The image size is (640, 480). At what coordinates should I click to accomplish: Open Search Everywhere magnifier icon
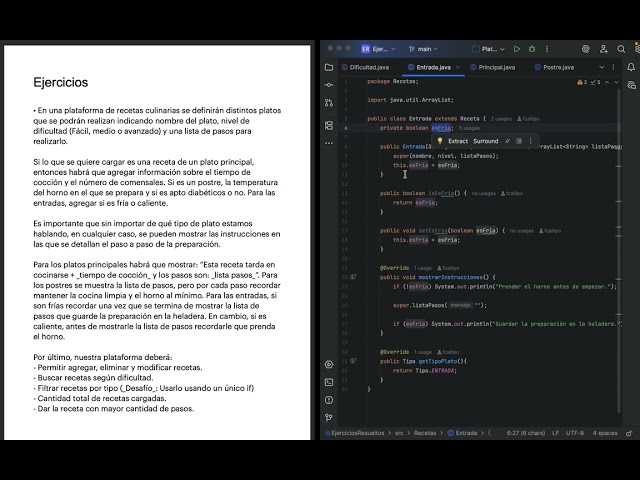point(621,49)
